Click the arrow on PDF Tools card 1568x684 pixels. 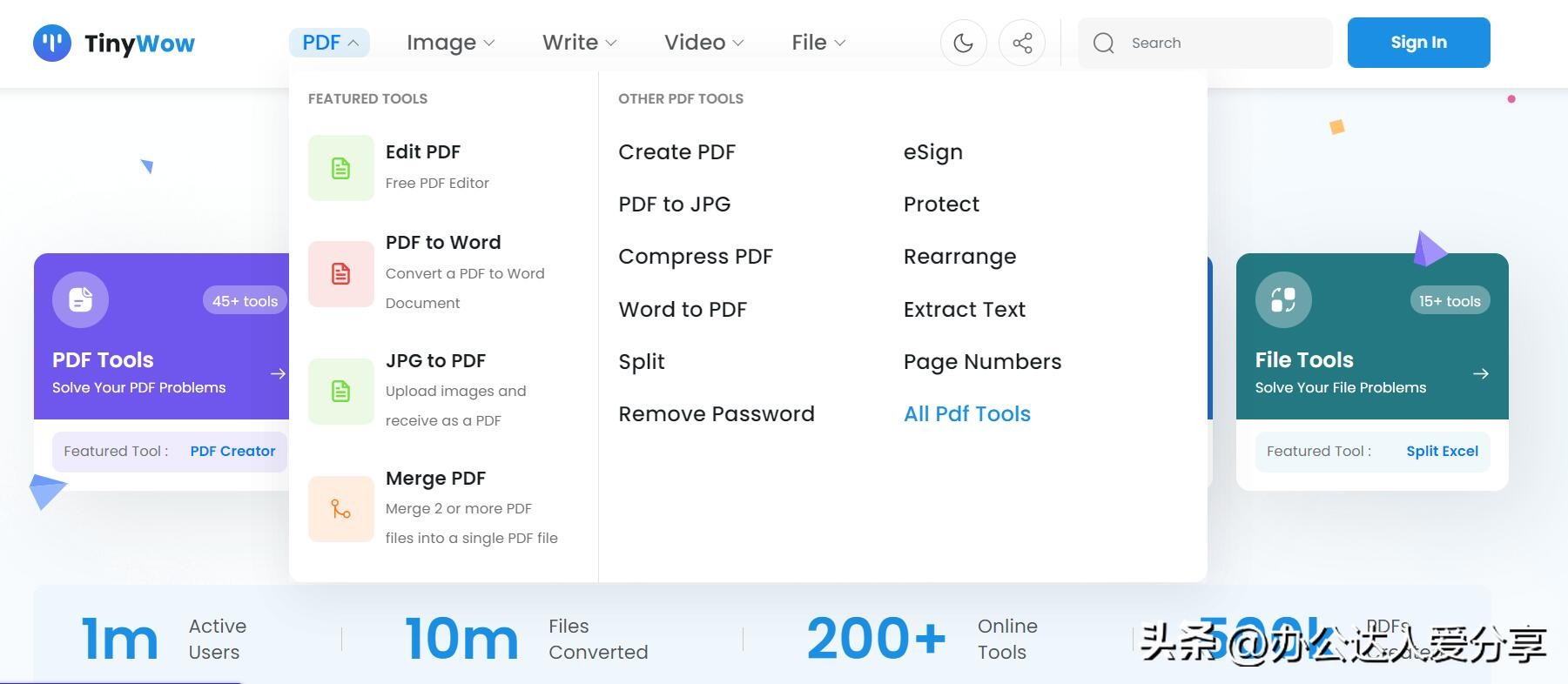[x=279, y=373]
